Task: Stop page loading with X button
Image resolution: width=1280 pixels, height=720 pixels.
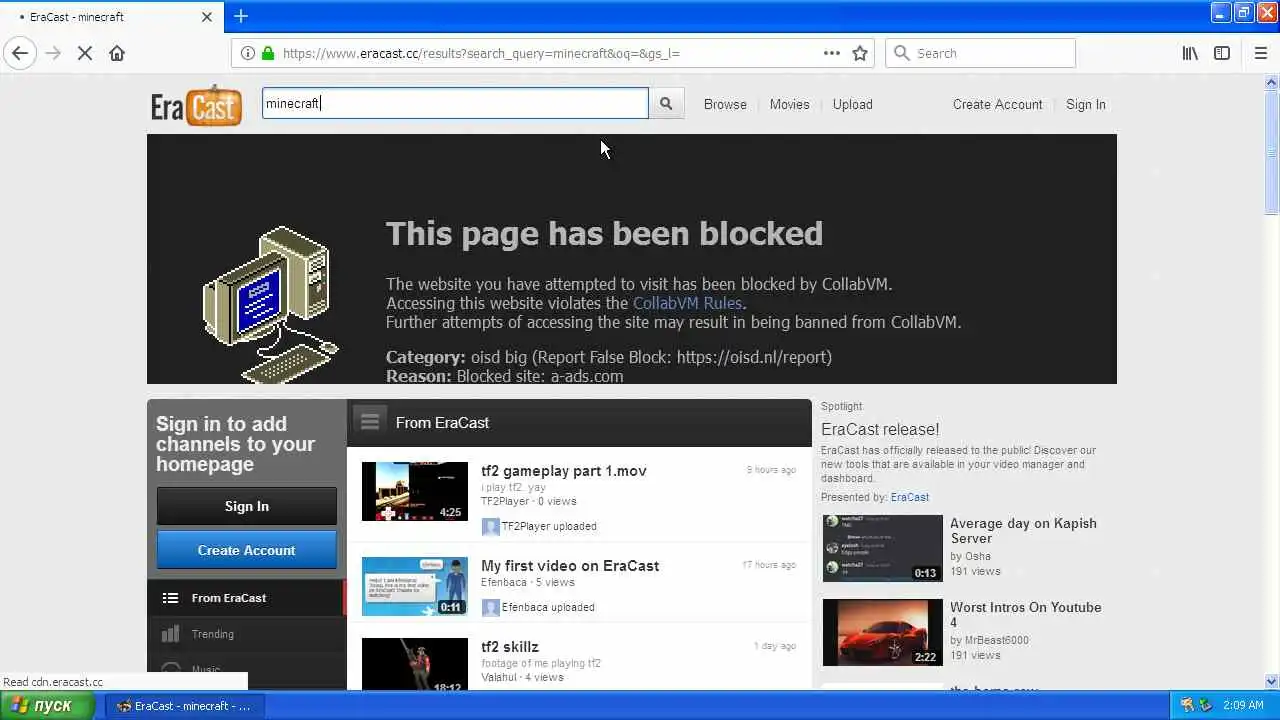Action: 85,53
